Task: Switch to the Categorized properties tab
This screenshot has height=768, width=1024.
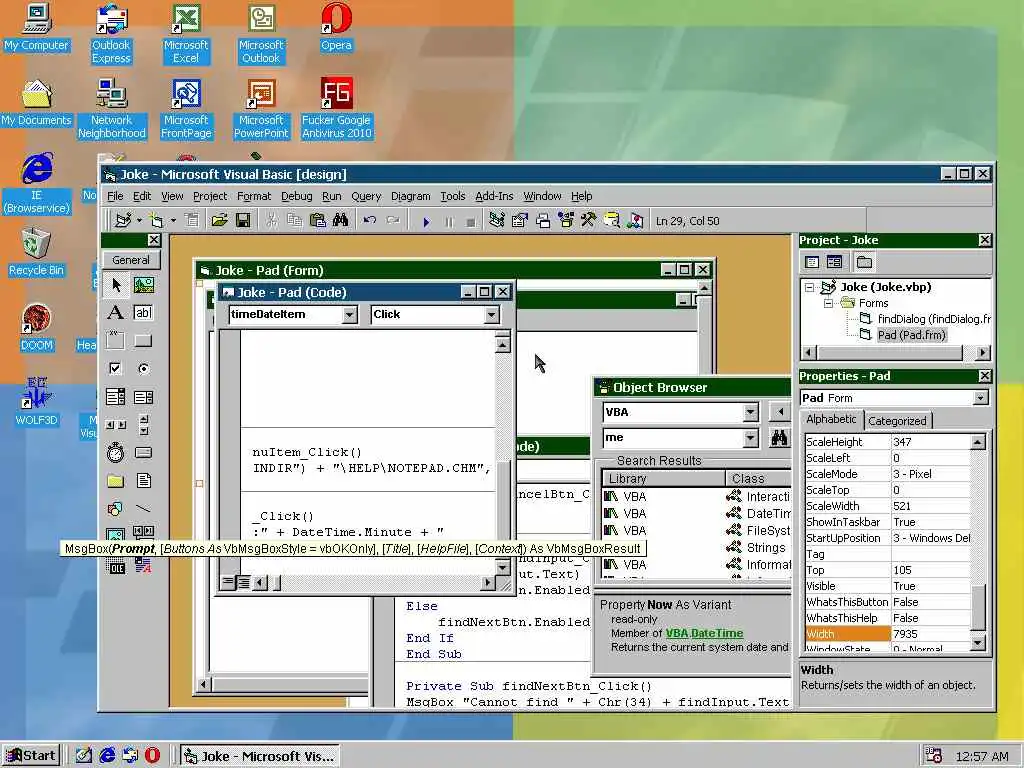Action: tap(897, 421)
